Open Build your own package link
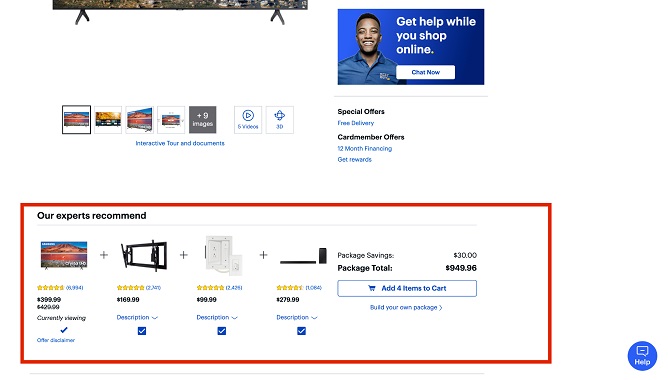 (406, 308)
